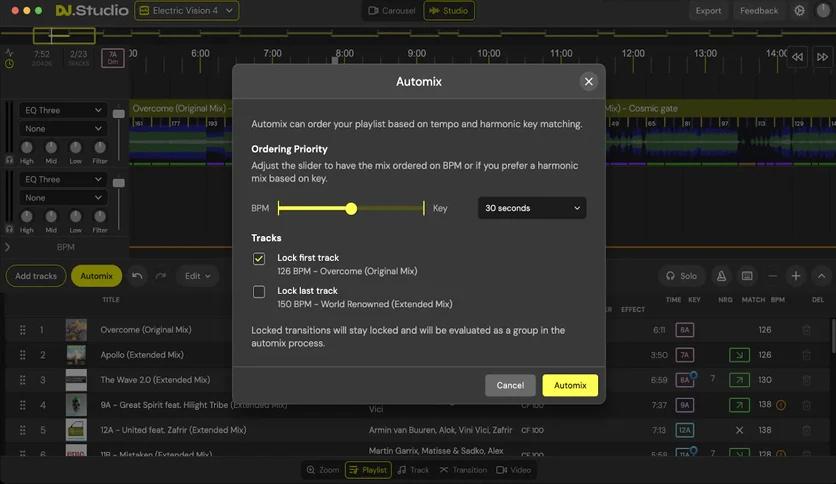The image size is (836, 484).
Task: Click the match X icon for United
Action: tap(739, 430)
